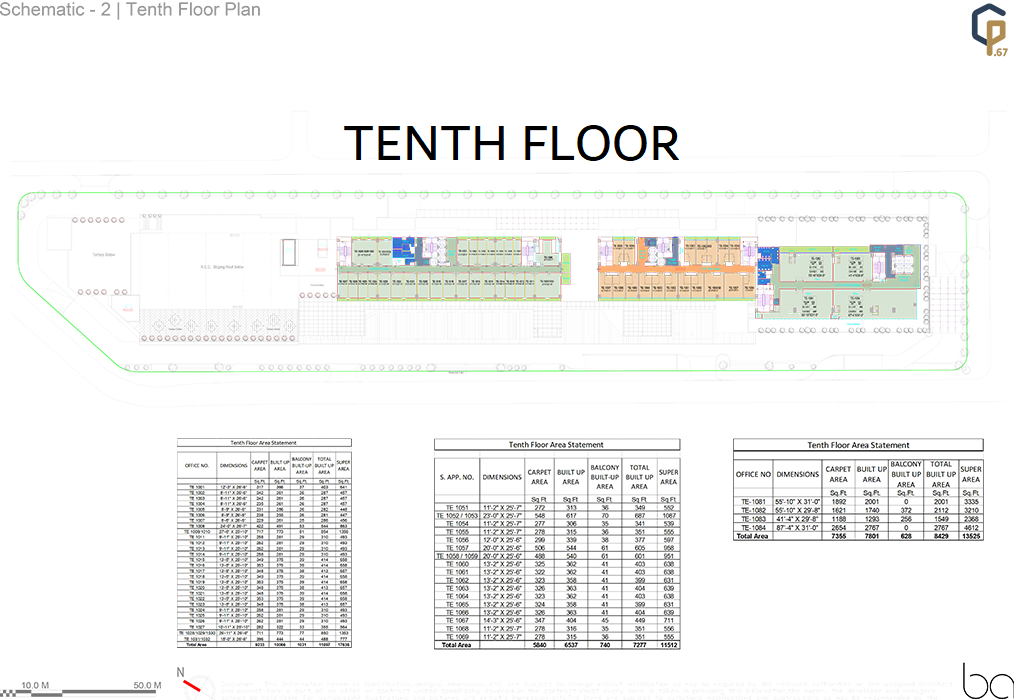The height and width of the screenshot is (700, 1014).
Task: Click the large 'TENTH FLOOR' title
Action: [511, 142]
